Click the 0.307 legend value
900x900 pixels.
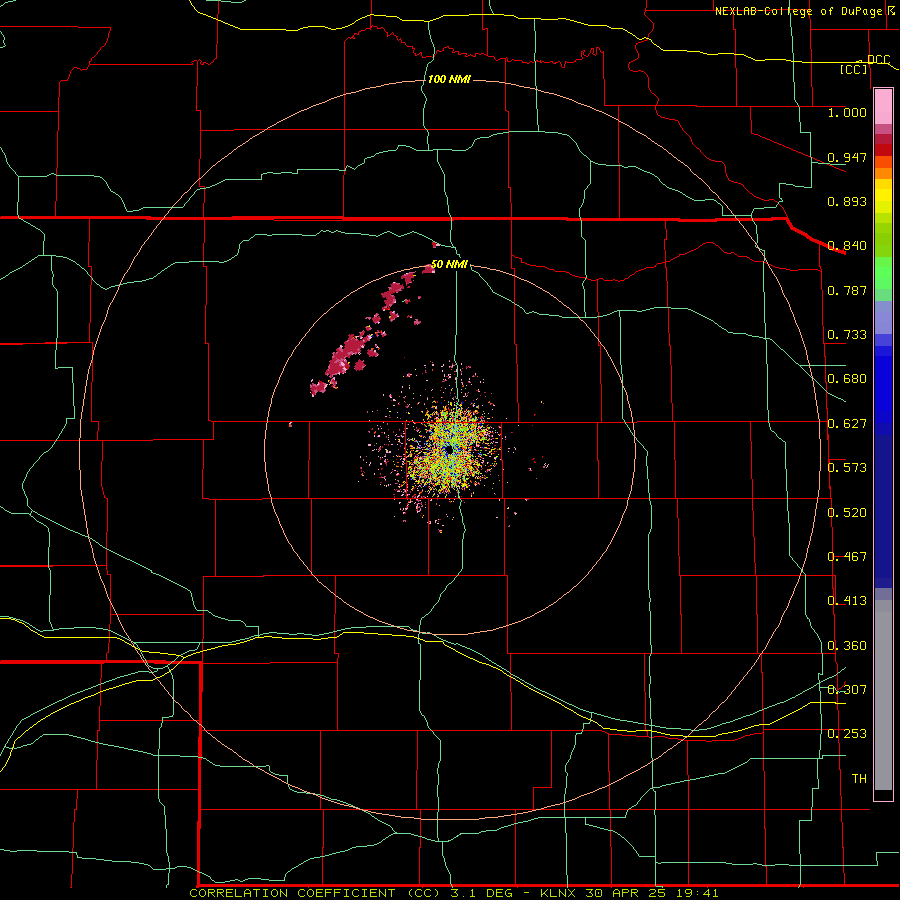(847, 690)
